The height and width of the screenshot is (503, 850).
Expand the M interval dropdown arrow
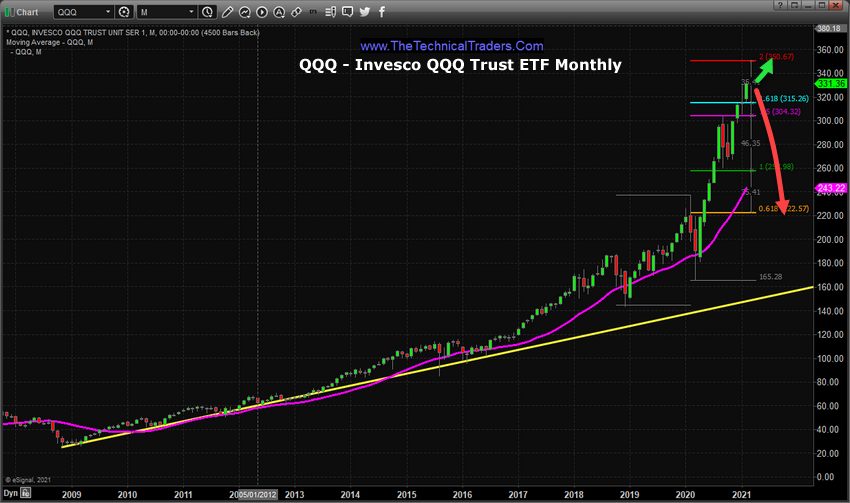pyautogui.click(x=191, y=12)
